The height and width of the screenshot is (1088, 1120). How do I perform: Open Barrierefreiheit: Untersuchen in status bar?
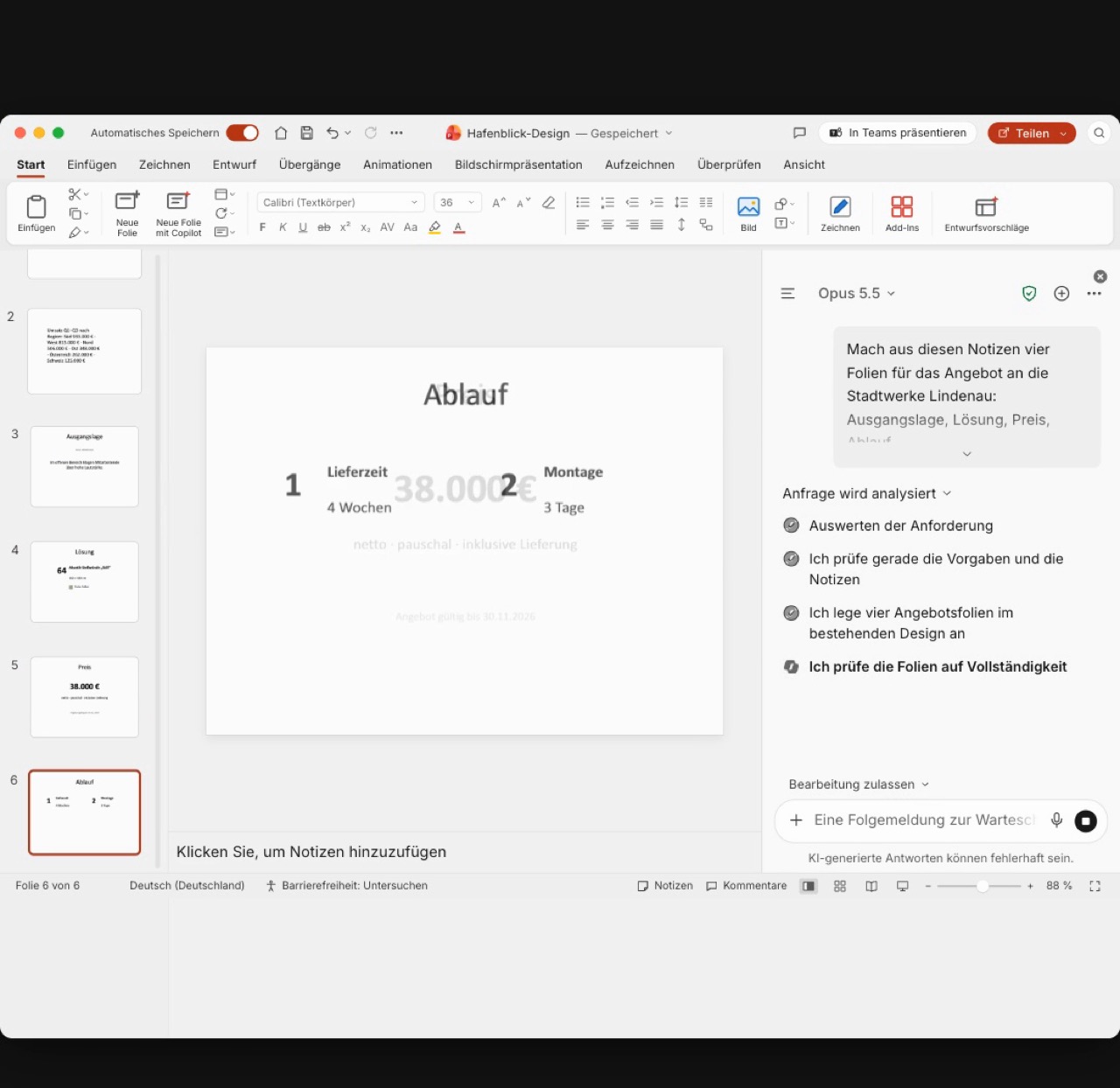[346, 886]
